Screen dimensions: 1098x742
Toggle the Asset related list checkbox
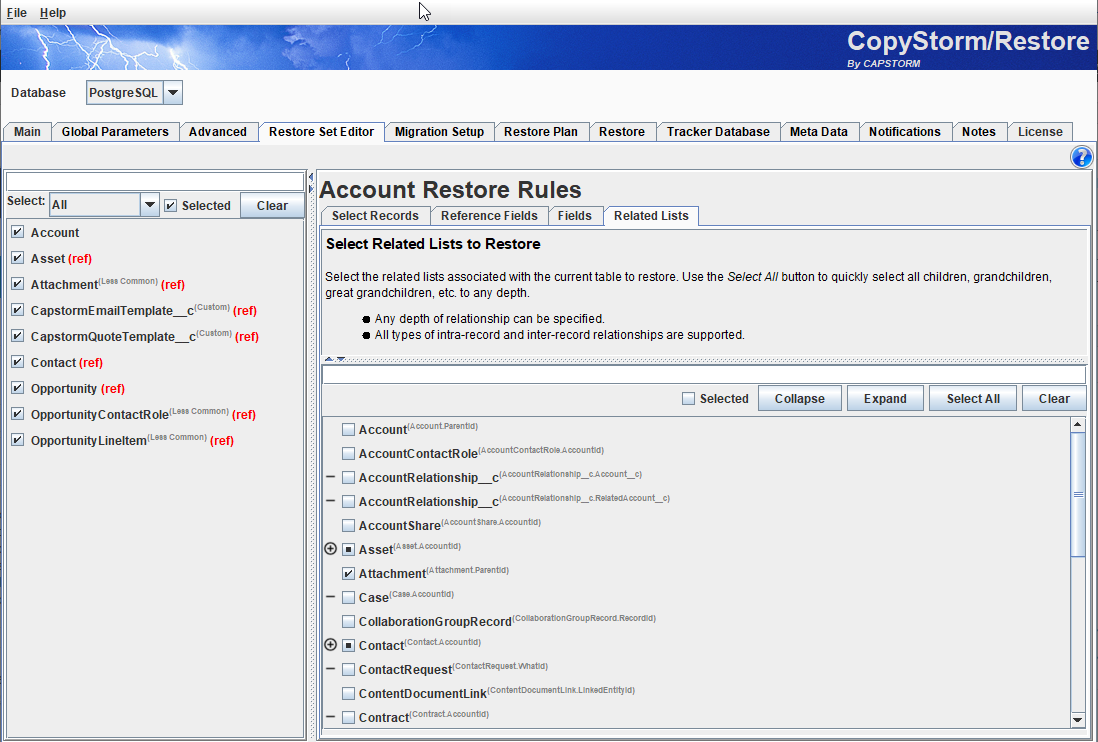[x=348, y=549]
